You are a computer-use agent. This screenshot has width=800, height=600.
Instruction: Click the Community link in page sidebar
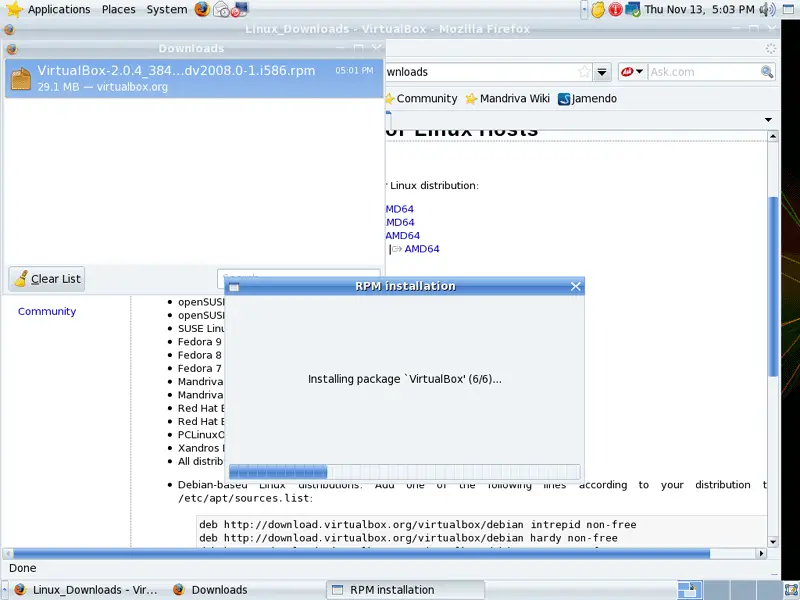click(x=47, y=311)
